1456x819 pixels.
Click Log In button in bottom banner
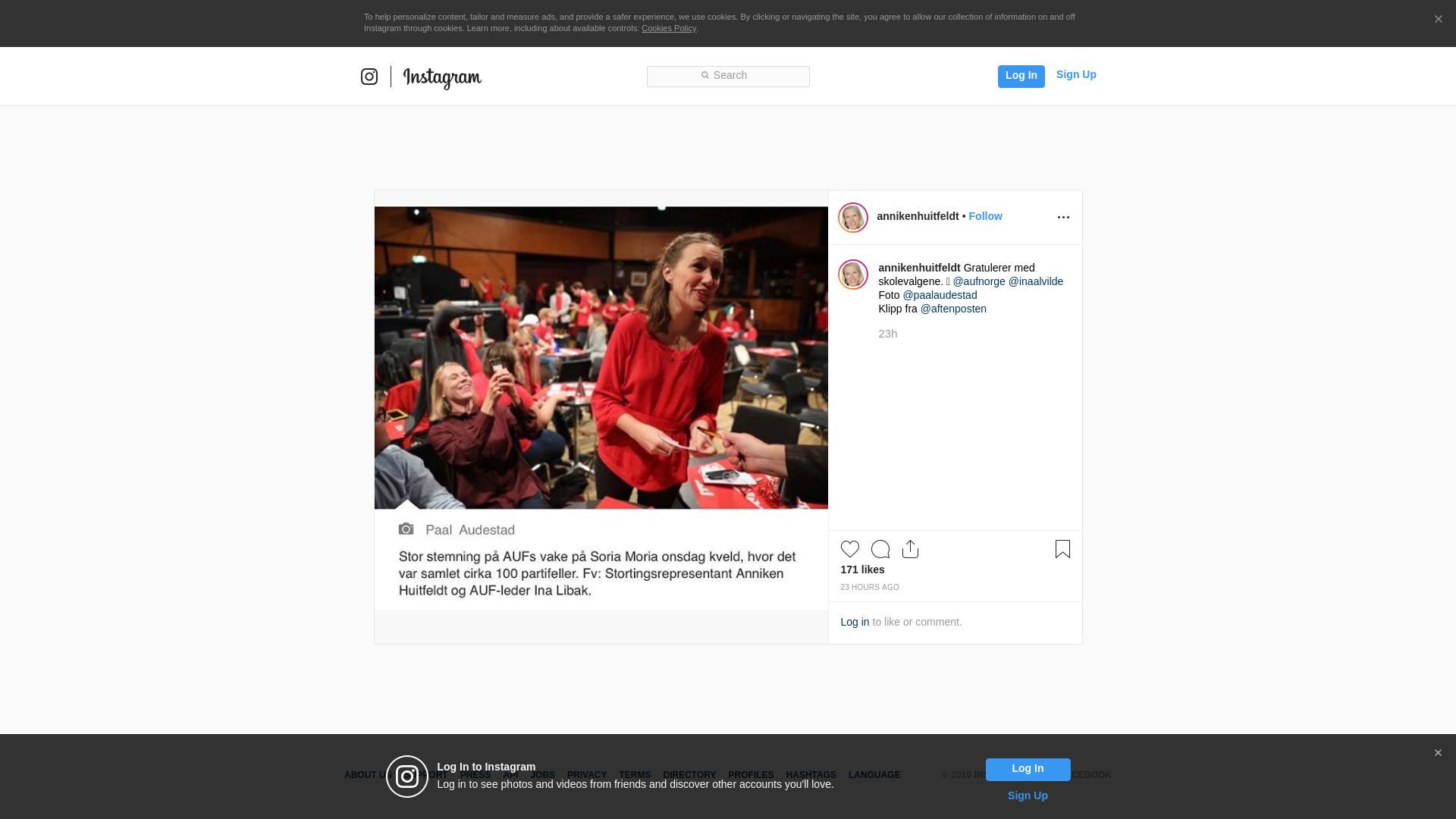click(1028, 769)
